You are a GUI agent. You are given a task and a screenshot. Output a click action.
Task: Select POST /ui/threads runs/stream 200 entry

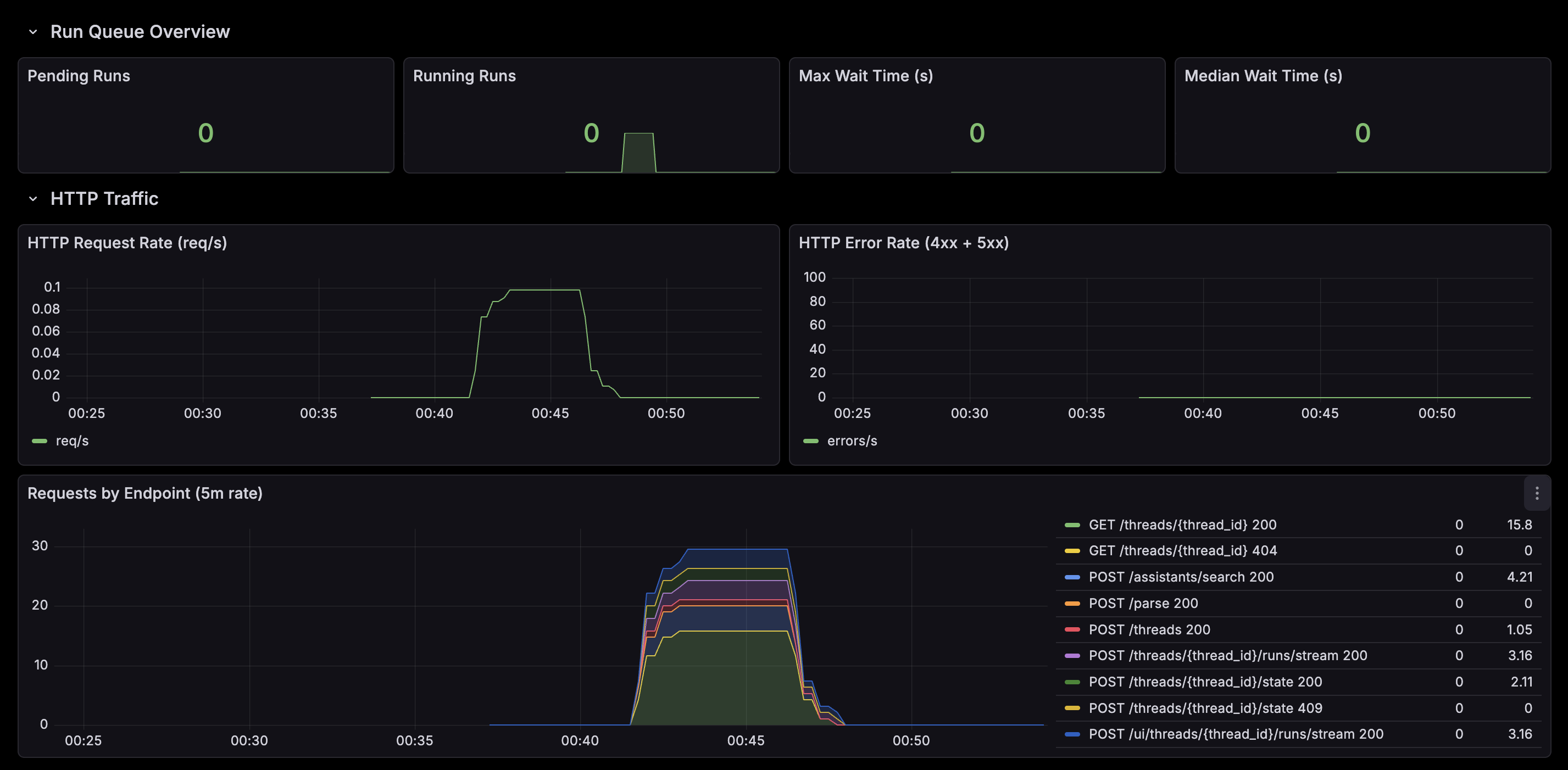[x=1236, y=734]
